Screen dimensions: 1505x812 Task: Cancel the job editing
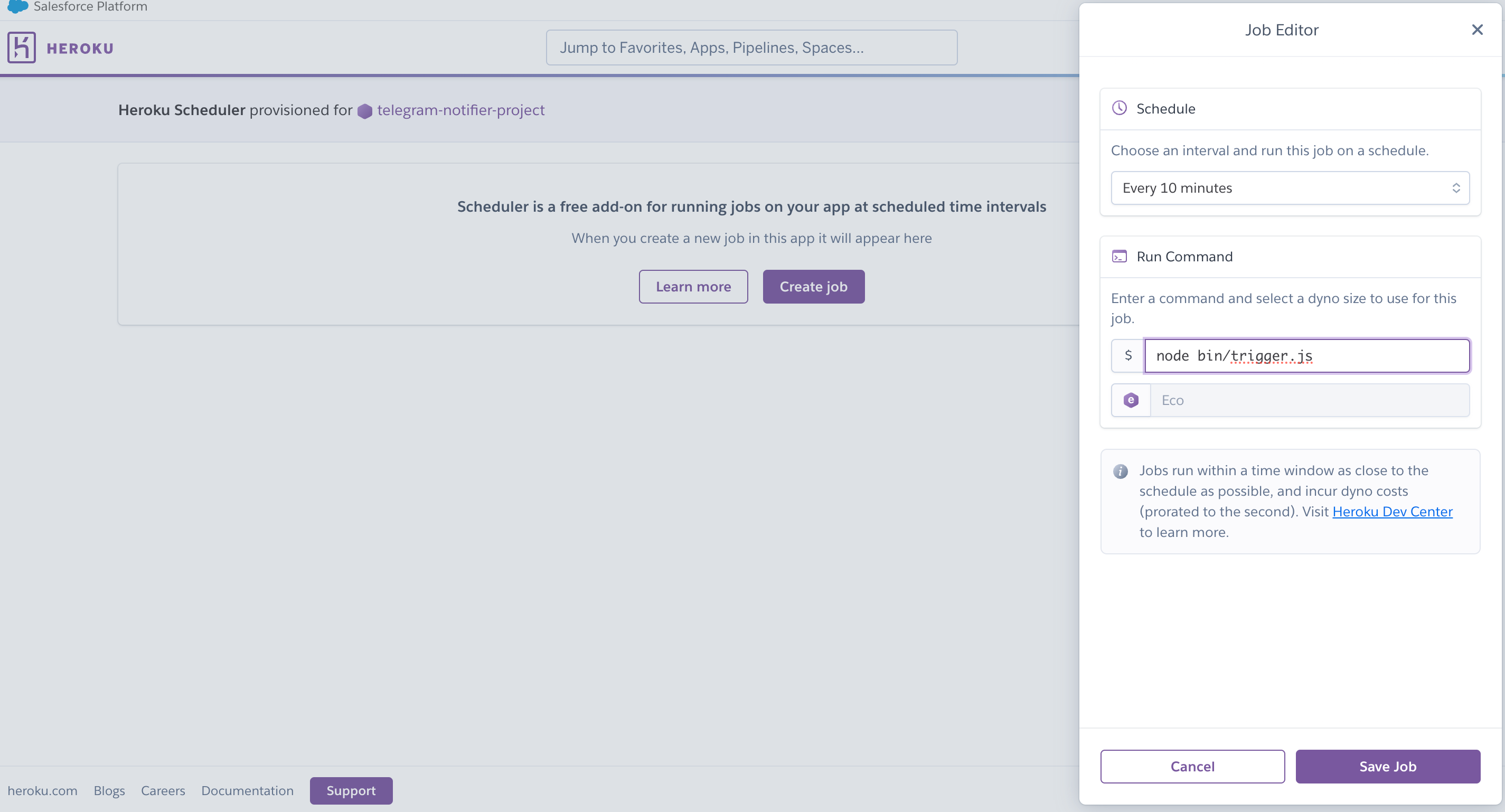click(1192, 767)
